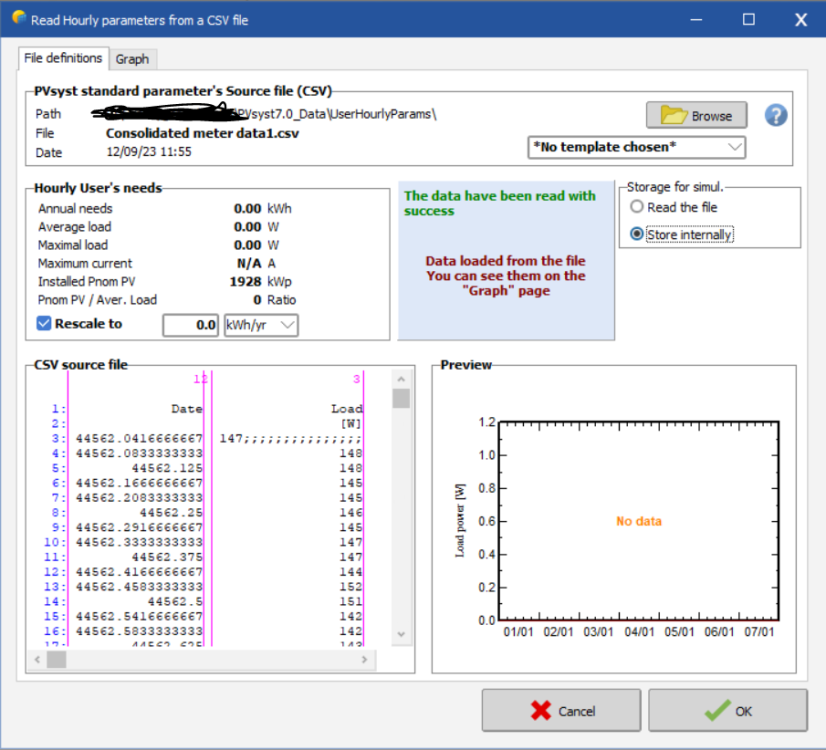Click the PVsyst app icon in title bar

(17, 19)
